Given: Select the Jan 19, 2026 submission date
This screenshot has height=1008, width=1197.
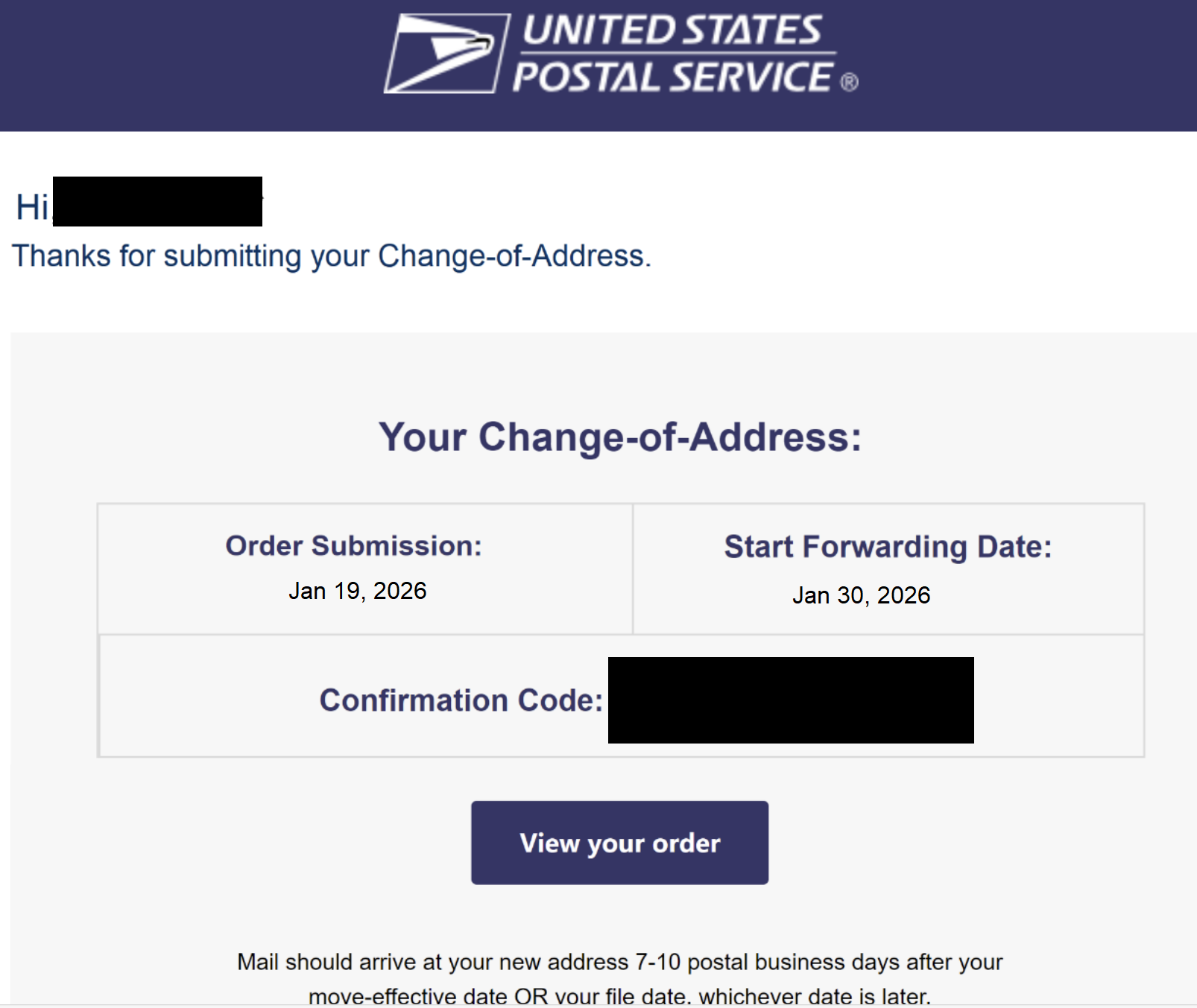Looking at the screenshot, I should click(358, 591).
